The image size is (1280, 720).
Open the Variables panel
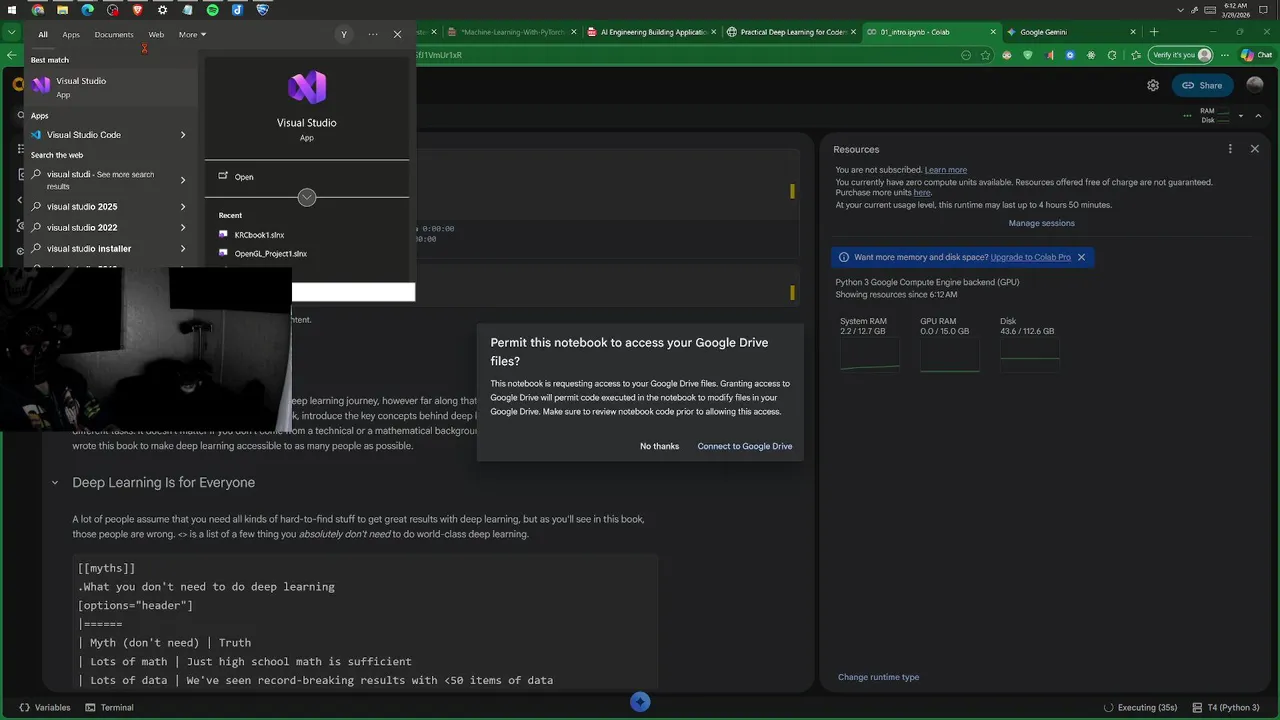[x=45, y=707]
